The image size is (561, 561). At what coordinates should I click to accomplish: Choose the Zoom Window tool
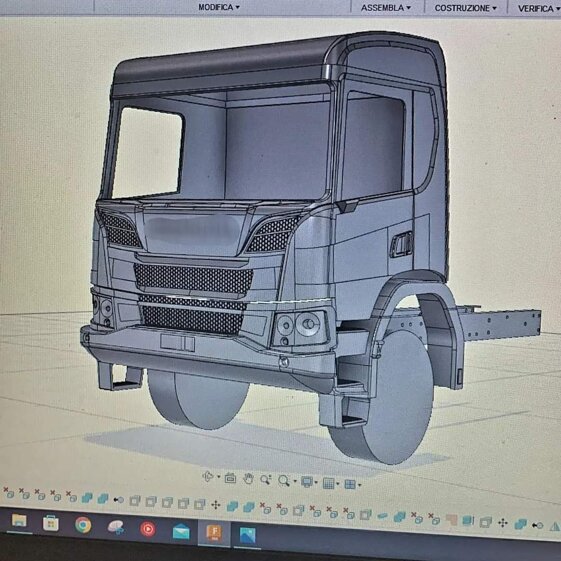pos(265,479)
